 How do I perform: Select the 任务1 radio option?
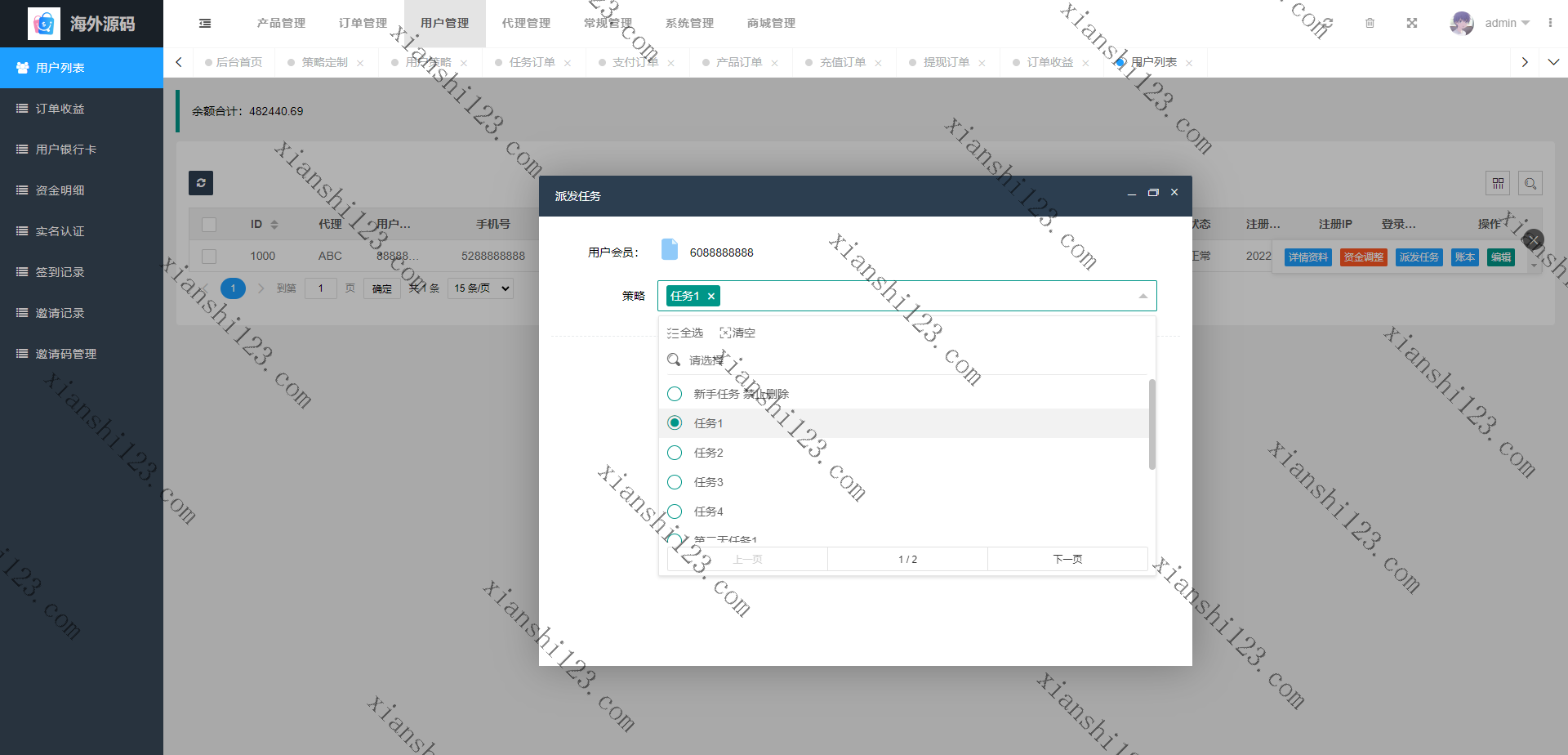point(675,423)
